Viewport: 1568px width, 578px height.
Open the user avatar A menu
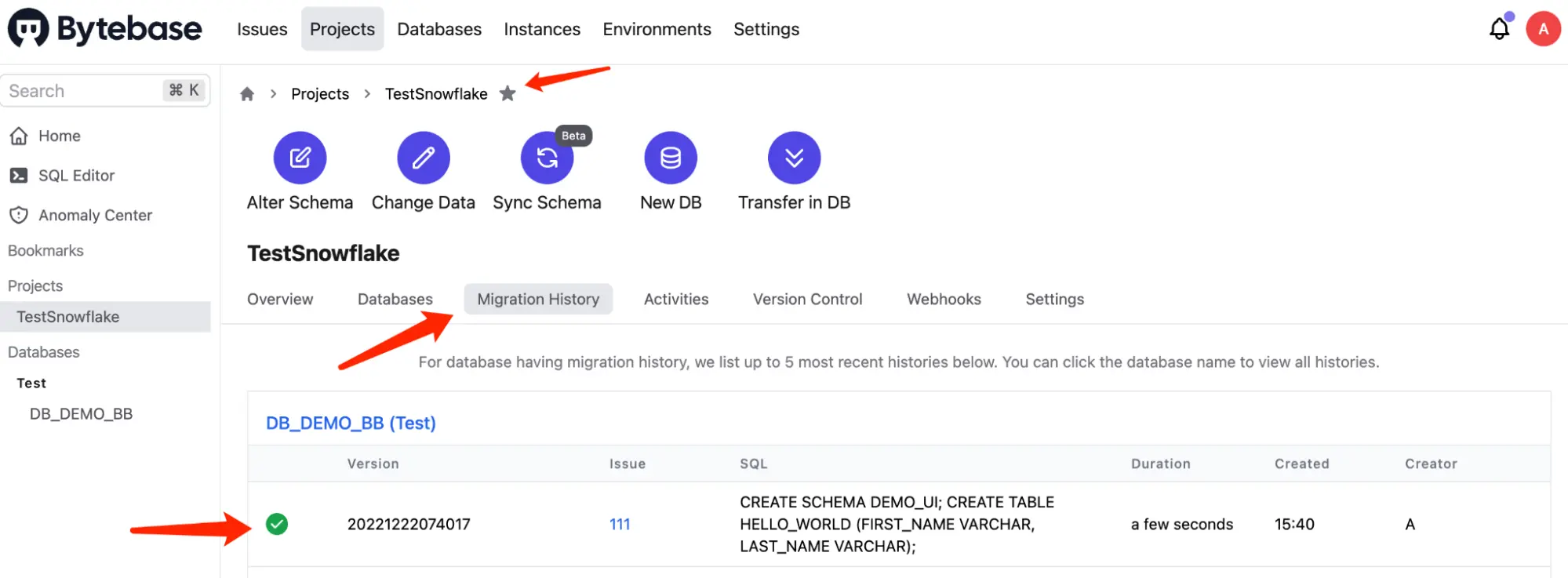click(x=1543, y=29)
